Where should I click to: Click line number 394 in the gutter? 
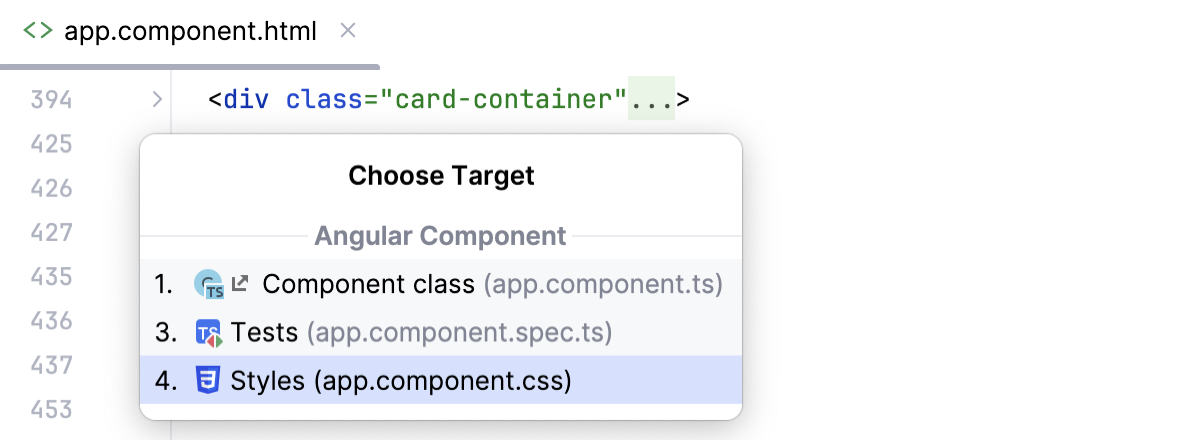51,100
